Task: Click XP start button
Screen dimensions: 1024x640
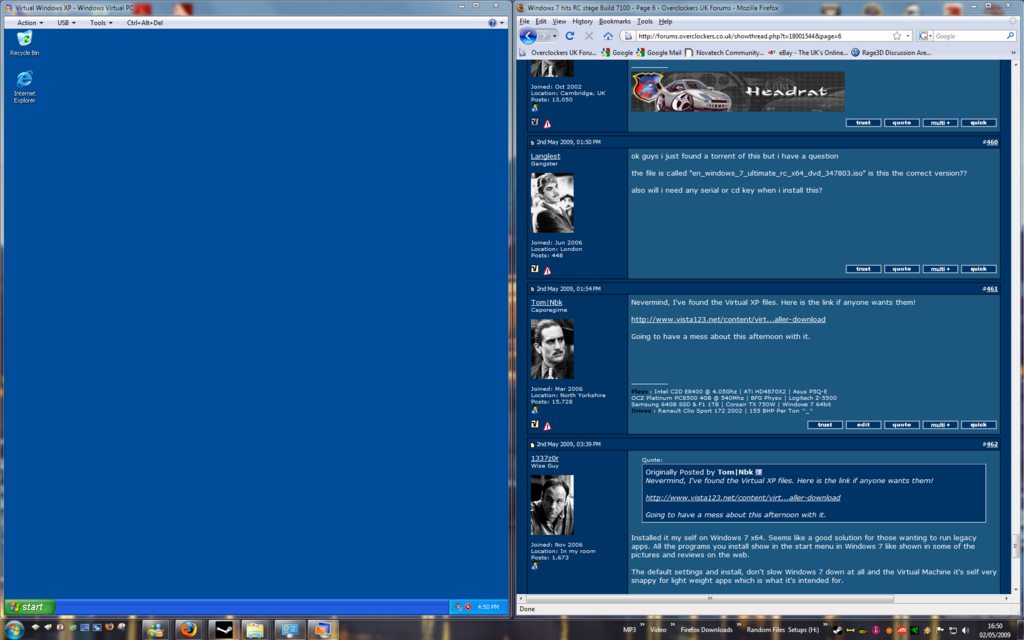Action: click(x=30, y=607)
